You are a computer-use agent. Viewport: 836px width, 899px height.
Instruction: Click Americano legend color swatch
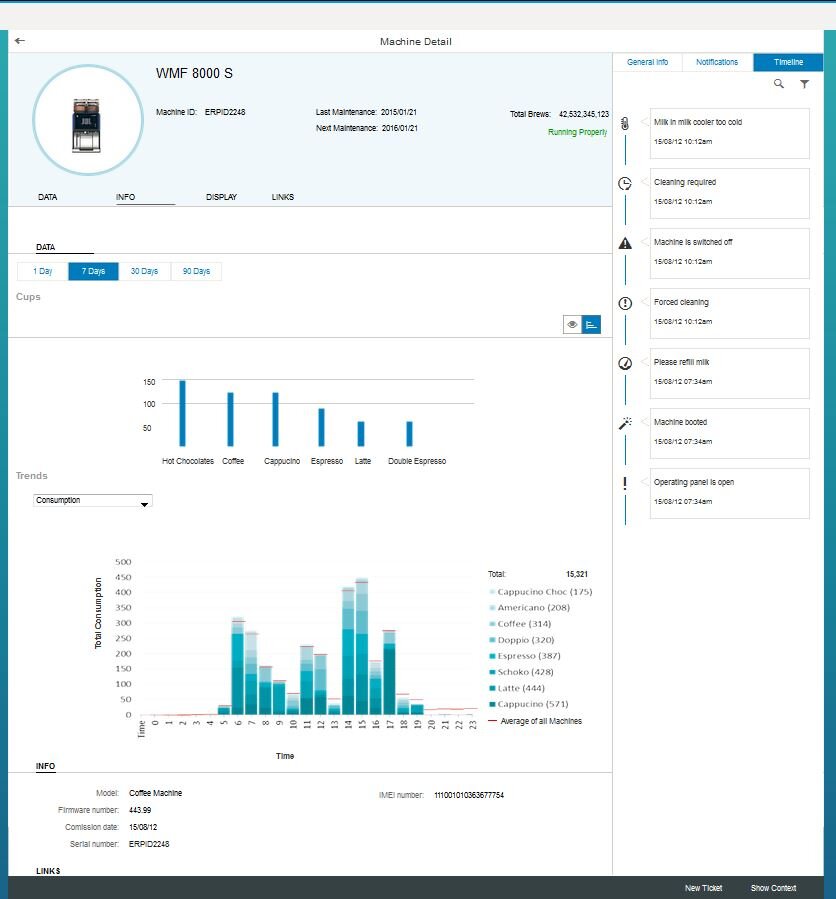[492, 608]
